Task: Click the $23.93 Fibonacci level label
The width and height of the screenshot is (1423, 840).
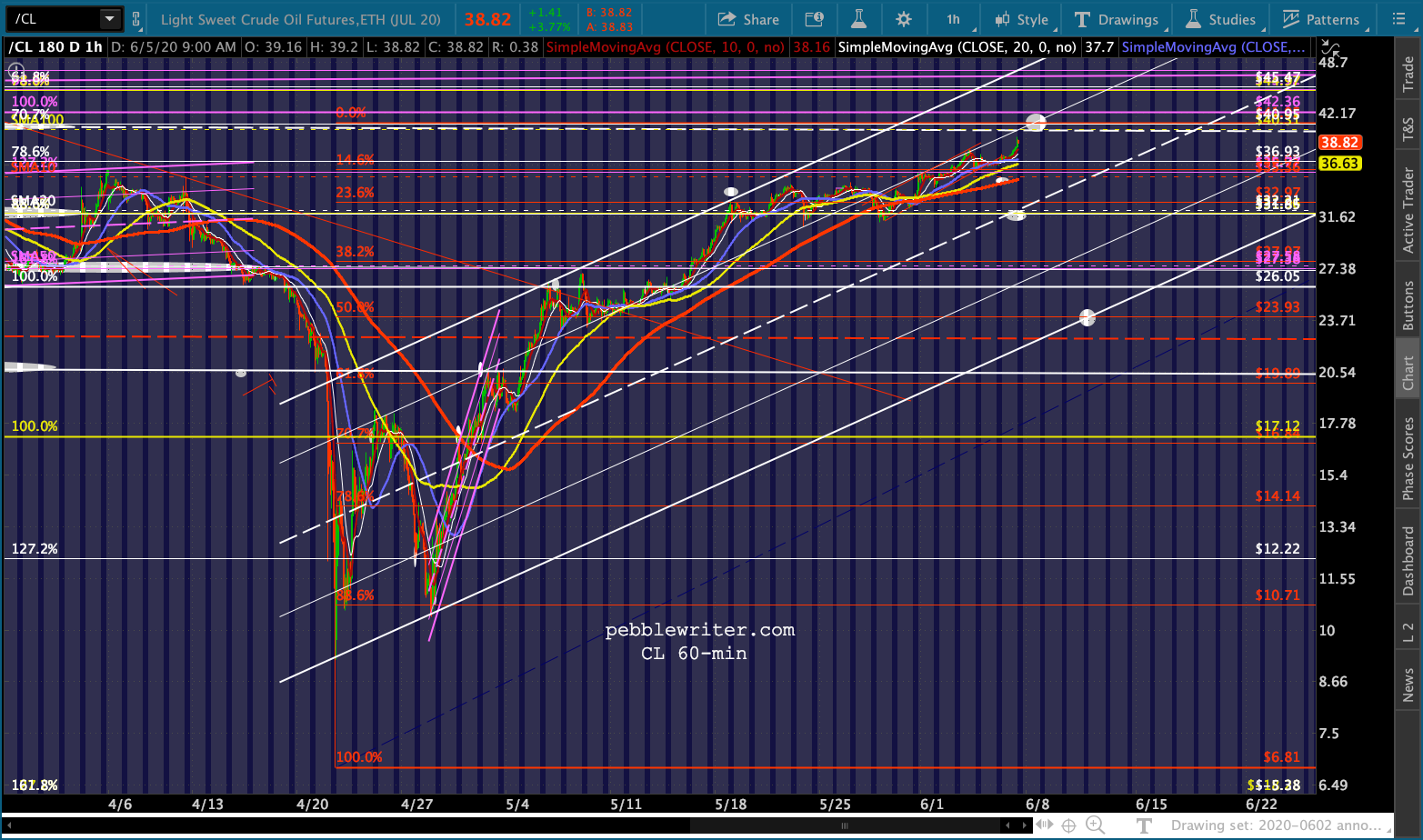Action: pos(1278,307)
